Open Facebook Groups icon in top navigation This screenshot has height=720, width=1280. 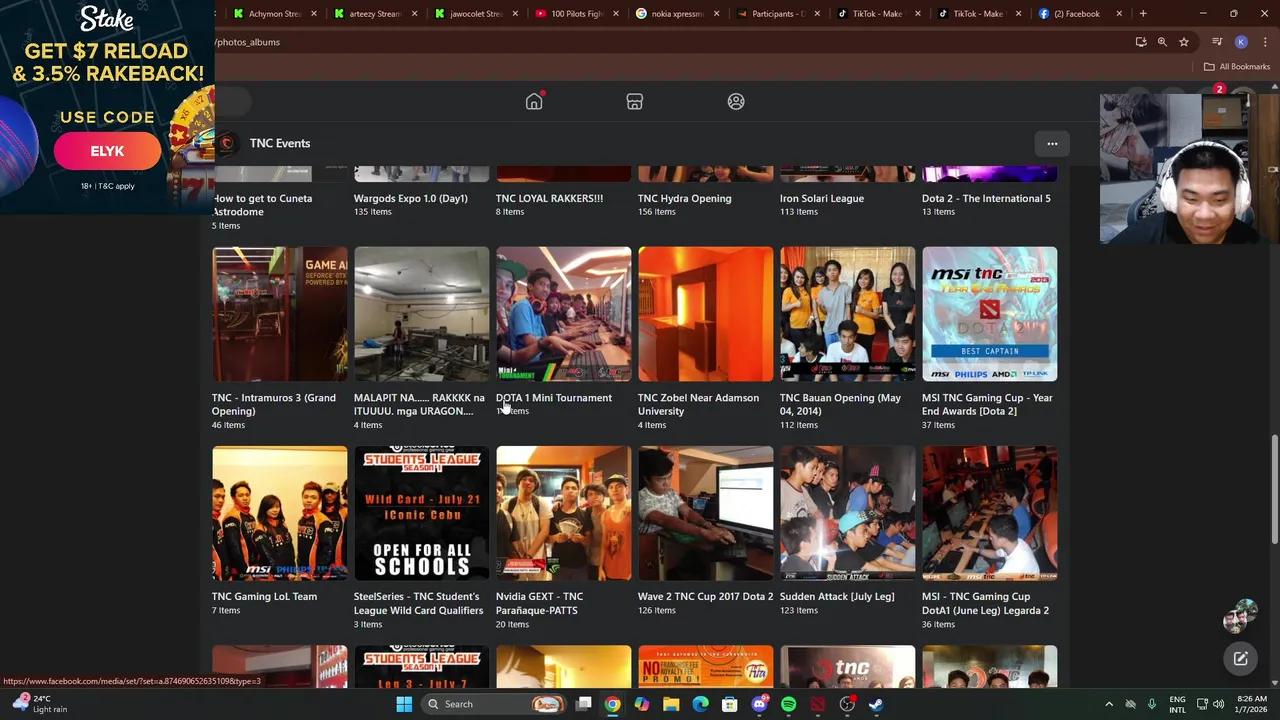(x=736, y=102)
